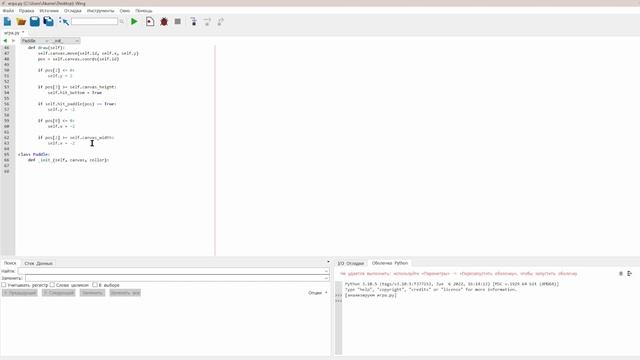640x360 pixels.
Task: Switch to the Оболочка Python tab
Action: (x=390, y=263)
